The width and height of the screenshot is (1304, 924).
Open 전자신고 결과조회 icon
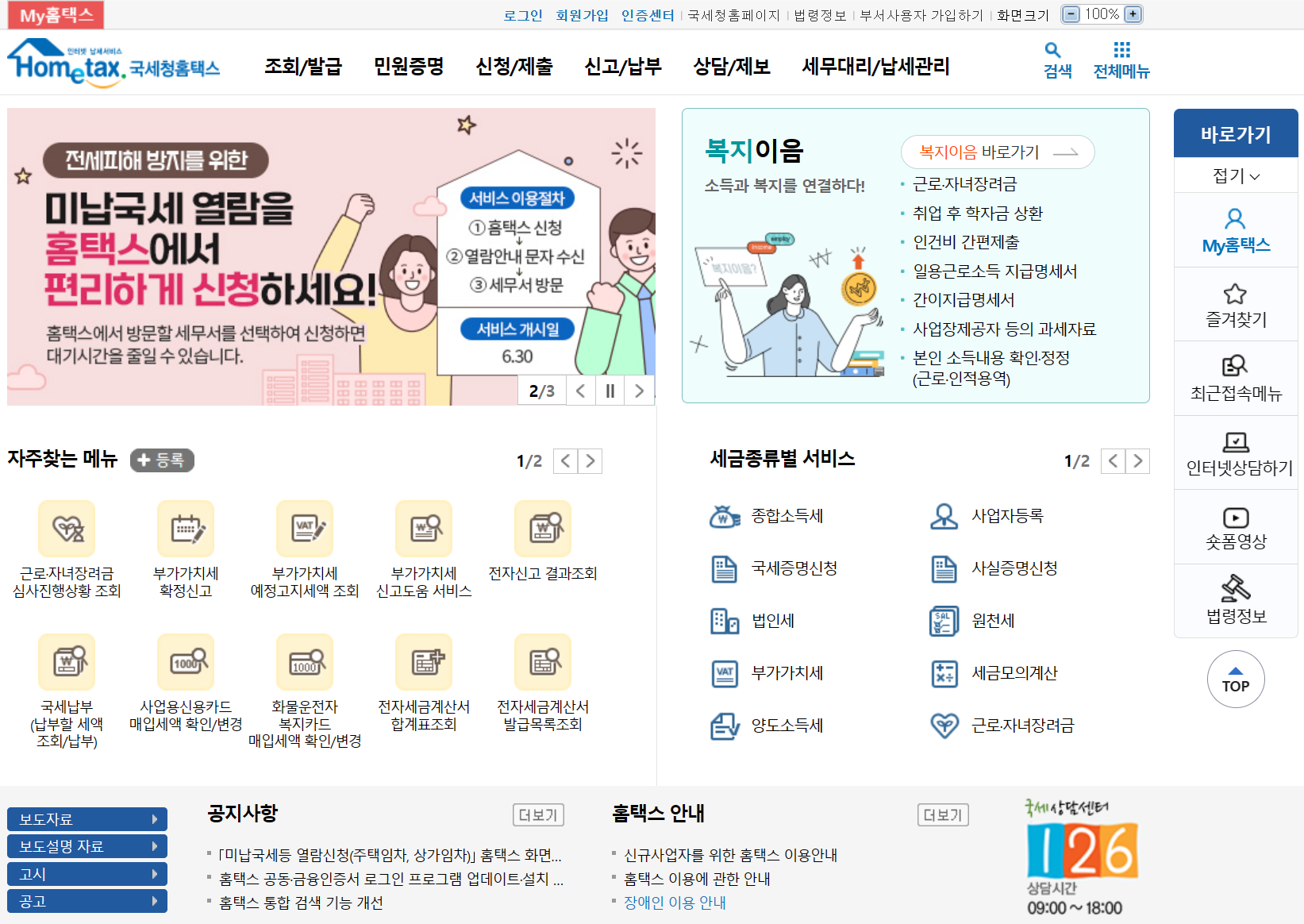tap(543, 528)
